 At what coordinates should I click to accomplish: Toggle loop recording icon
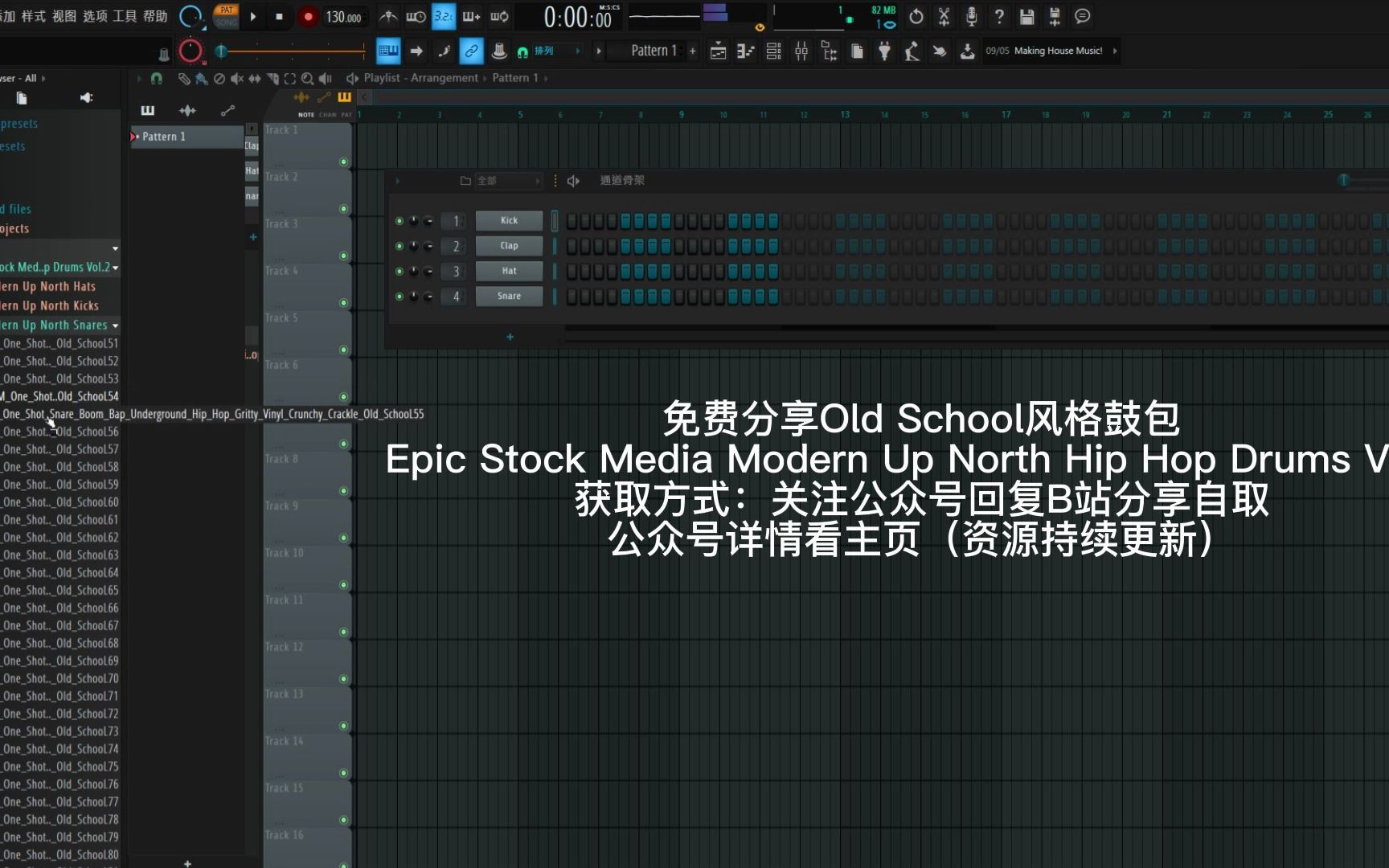pos(499,16)
